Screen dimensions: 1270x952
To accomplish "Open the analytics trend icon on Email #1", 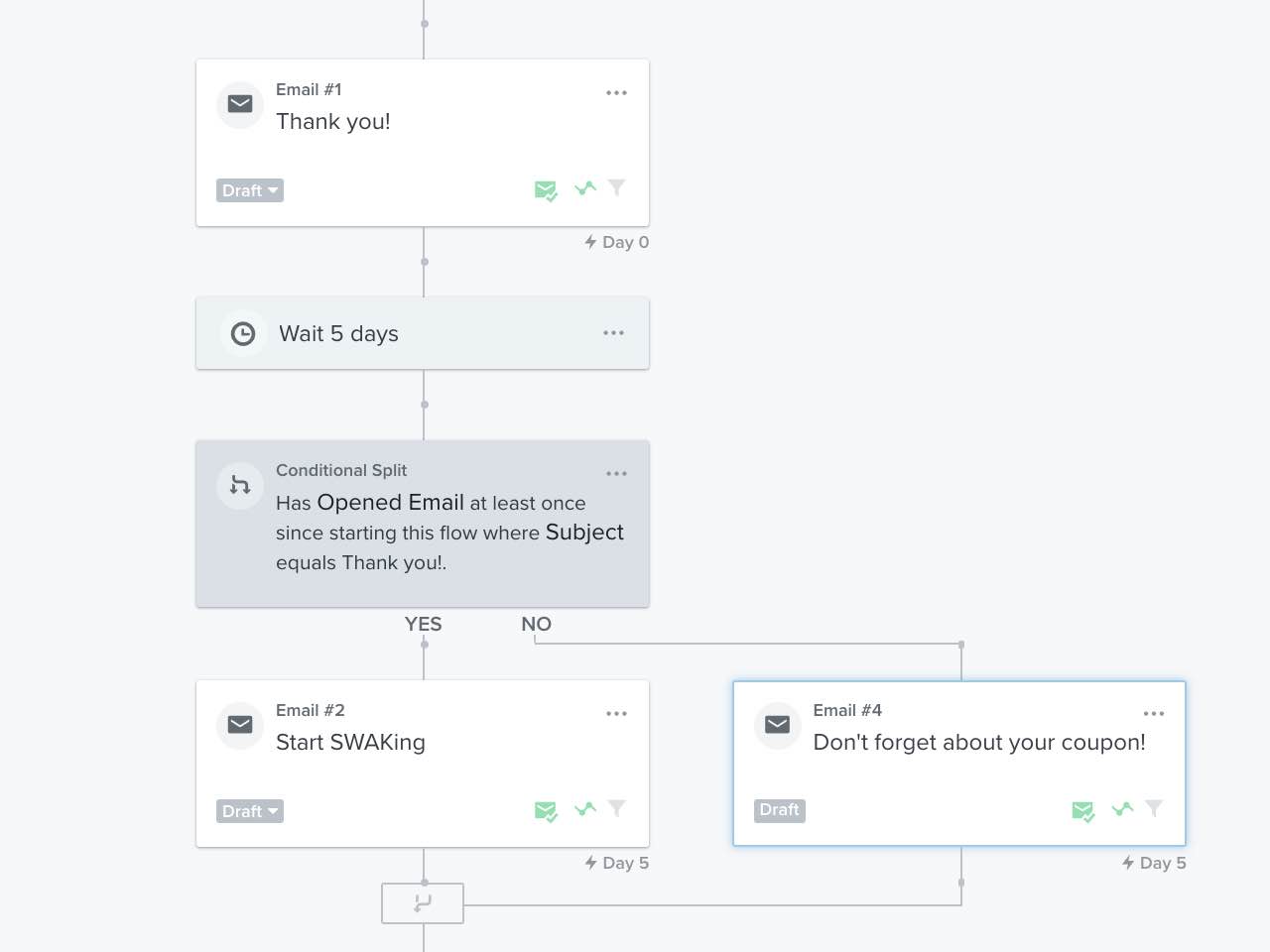I will (x=584, y=188).
